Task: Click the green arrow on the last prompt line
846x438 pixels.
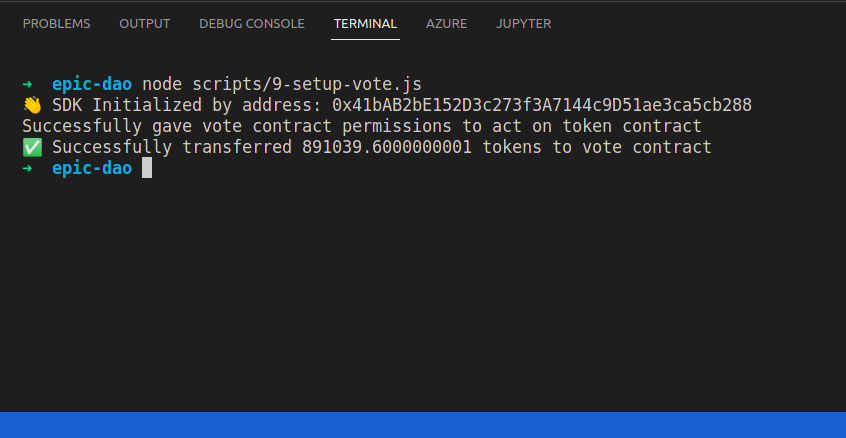Action: (28, 168)
